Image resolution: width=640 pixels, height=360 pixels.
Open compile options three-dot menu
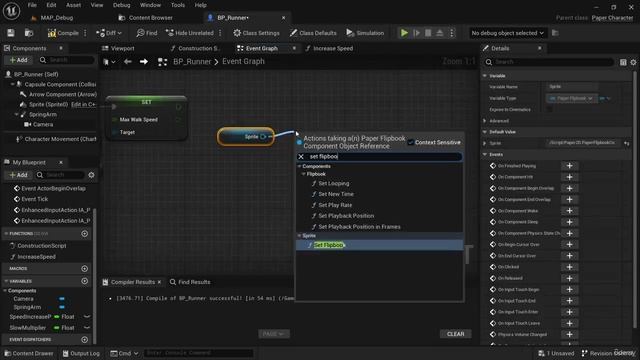[85, 33]
